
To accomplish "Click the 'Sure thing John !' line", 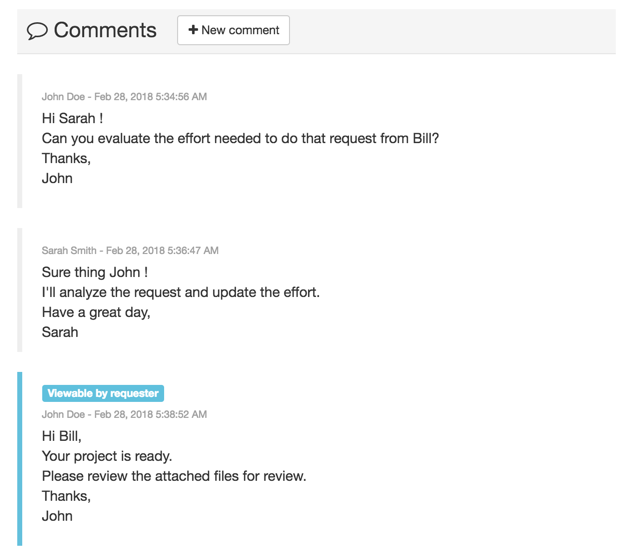I will [x=95, y=272].
